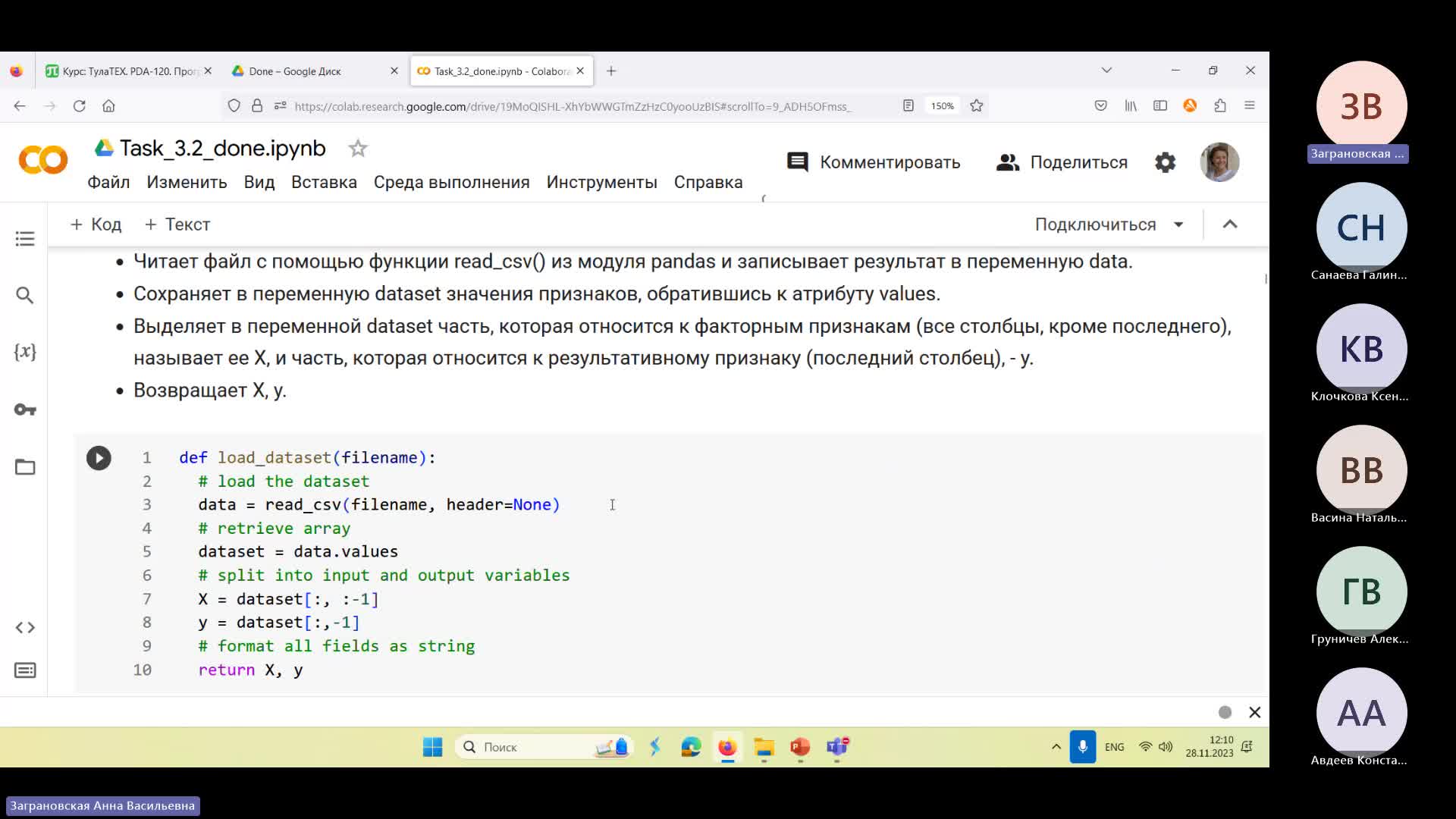Open Microsoft Teams from the taskbar
The height and width of the screenshot is (819, 1456).
pos(837,747)
